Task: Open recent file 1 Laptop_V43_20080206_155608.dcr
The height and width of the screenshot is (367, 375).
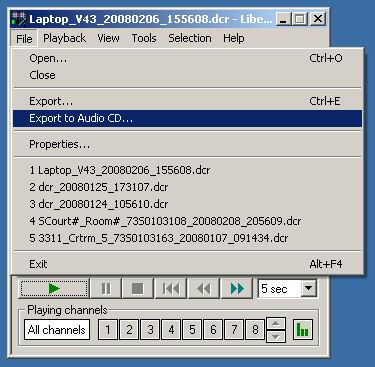Action: pos(187,170)
